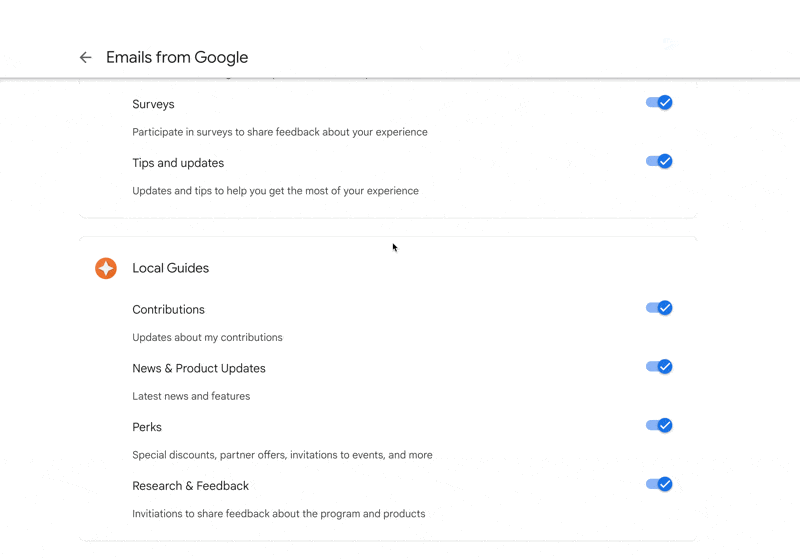Click the Tips and updates label
This screenshot has height=559, width=800.
coord(178,163)
